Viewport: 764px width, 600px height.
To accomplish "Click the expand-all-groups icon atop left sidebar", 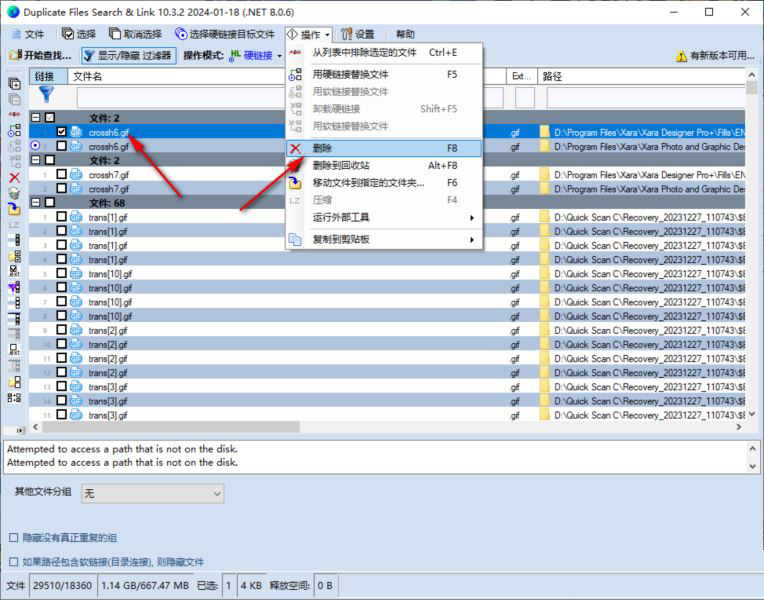I will [15, 84].
